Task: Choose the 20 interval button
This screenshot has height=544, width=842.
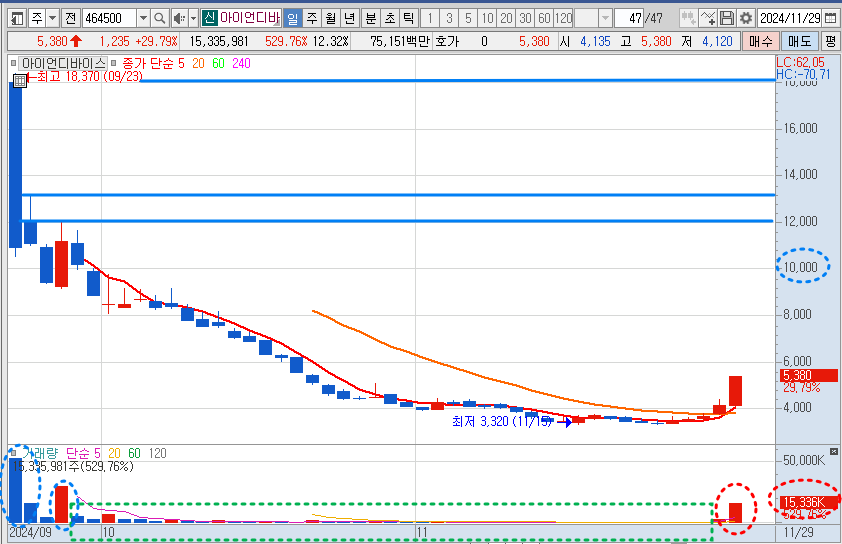Action: click(x=506, y=19)
